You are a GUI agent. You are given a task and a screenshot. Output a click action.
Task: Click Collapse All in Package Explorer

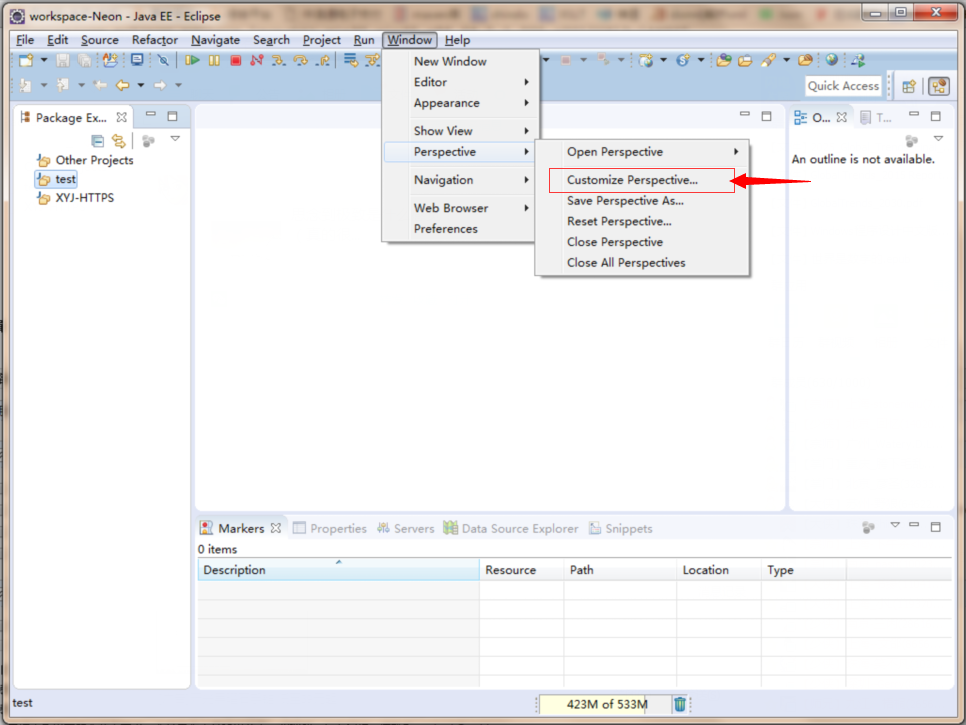[x=97, y=141]
